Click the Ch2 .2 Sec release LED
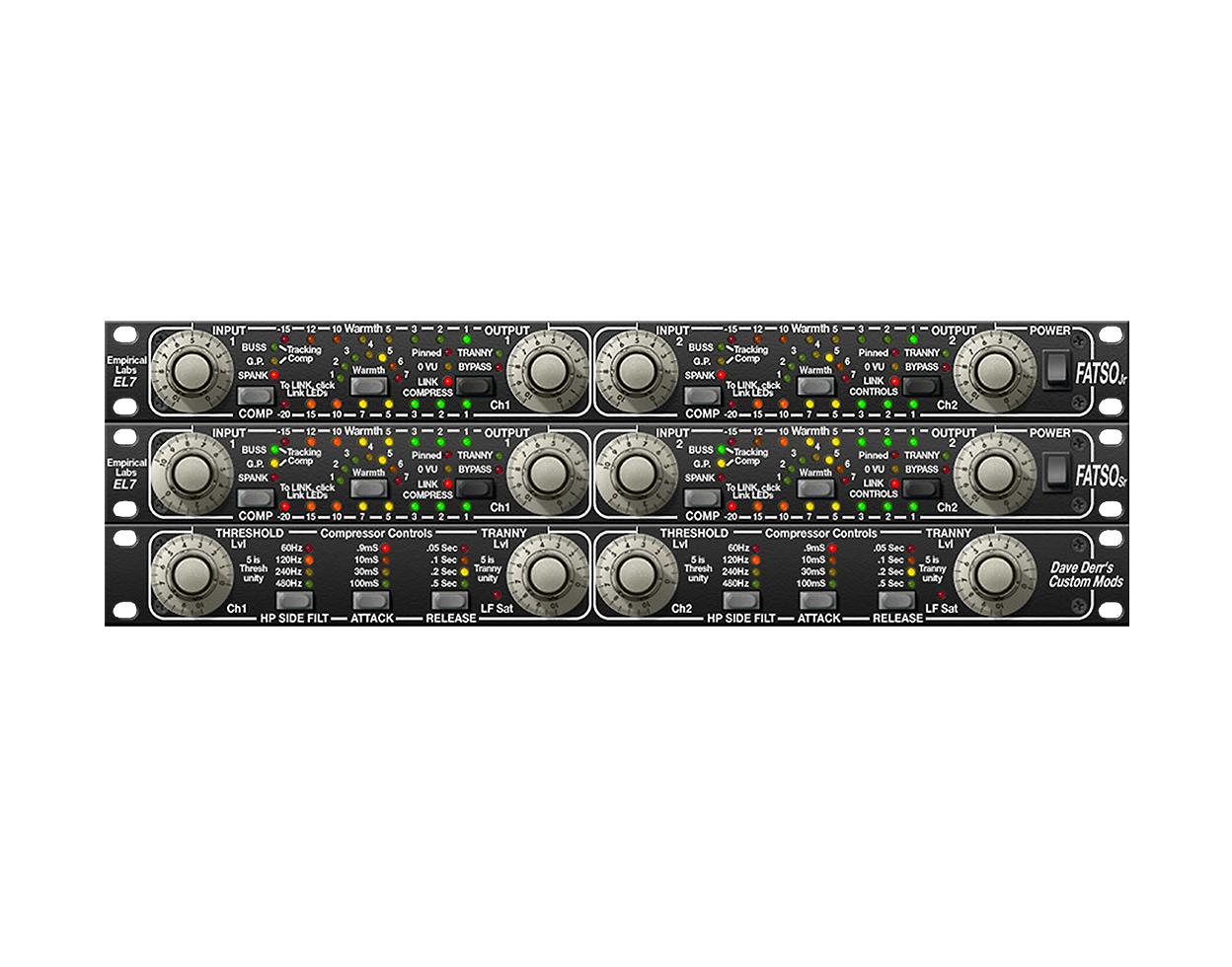 pyautogui.click(x=911, y=571)
